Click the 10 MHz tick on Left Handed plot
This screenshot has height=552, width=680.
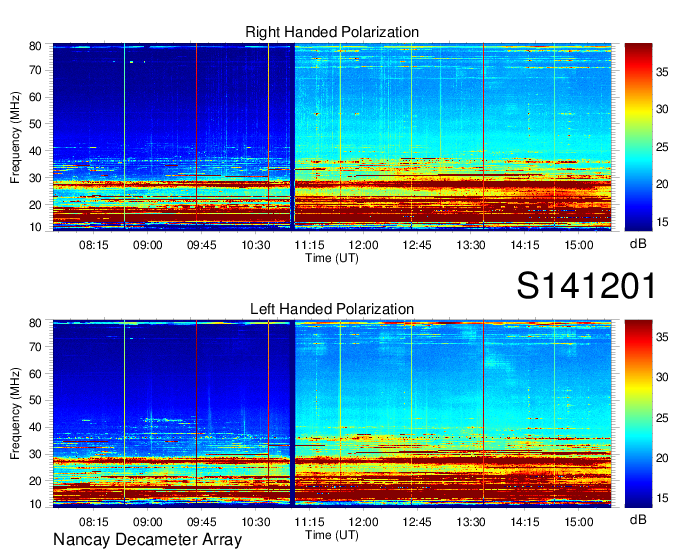[x=35, y=504]
